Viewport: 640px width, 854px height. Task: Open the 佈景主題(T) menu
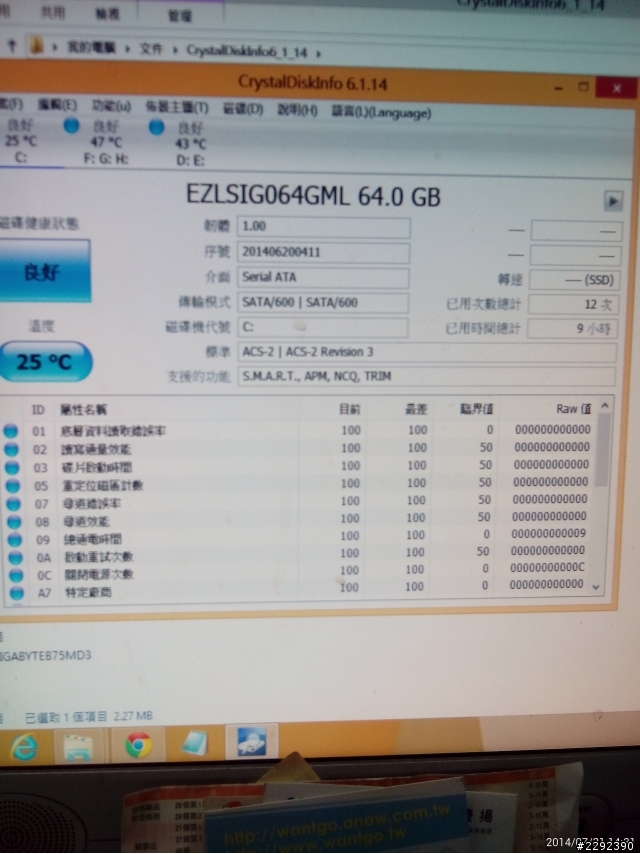(176, 108)
